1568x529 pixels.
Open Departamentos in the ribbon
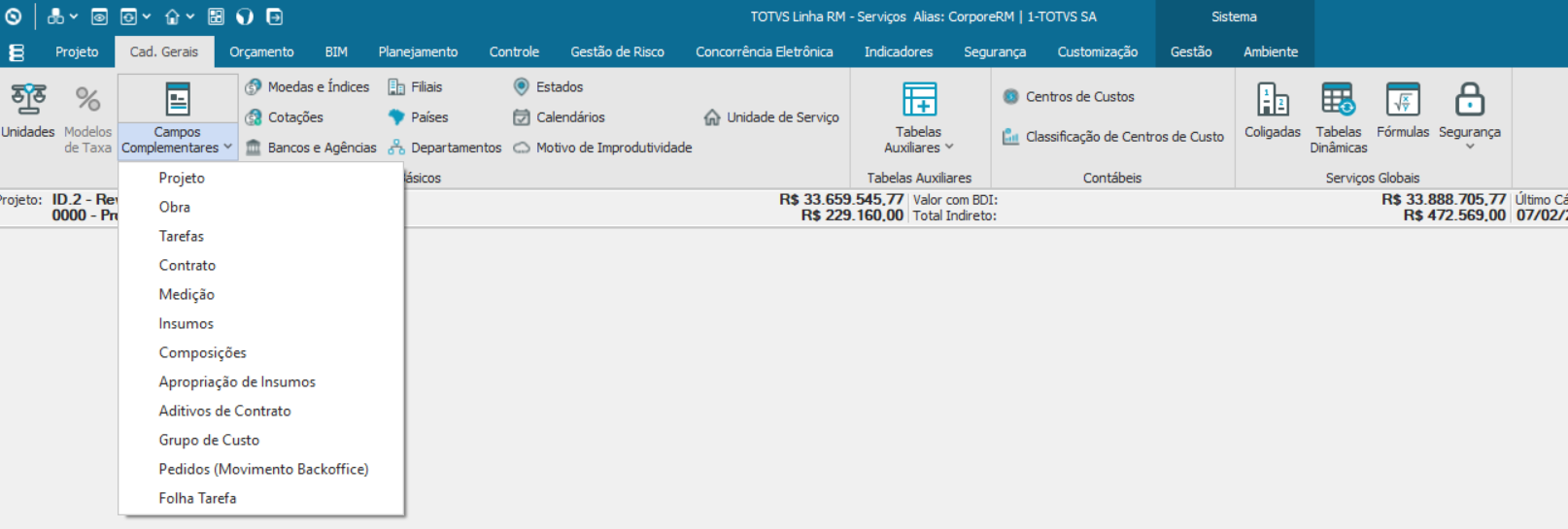pos(445,148)
